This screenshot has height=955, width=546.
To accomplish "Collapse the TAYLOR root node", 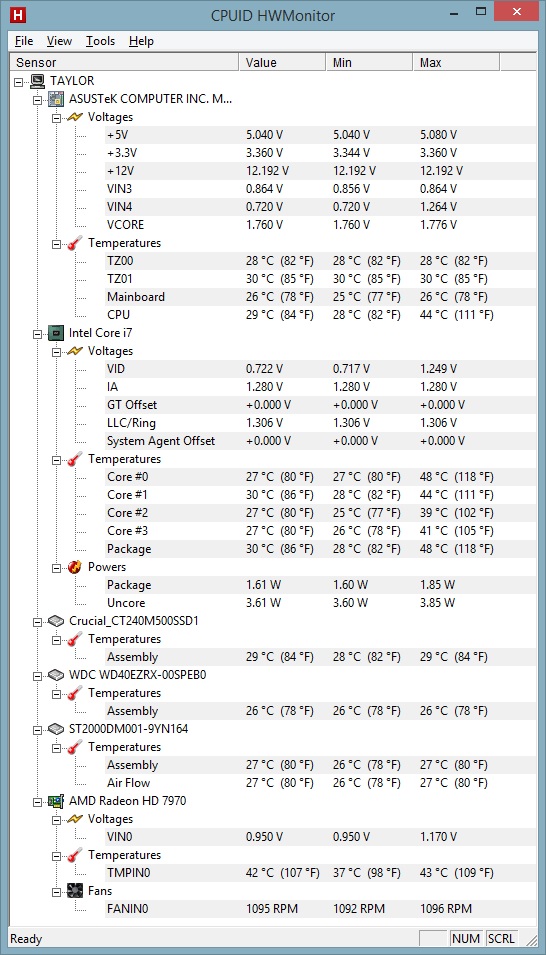I will [20, 81].
